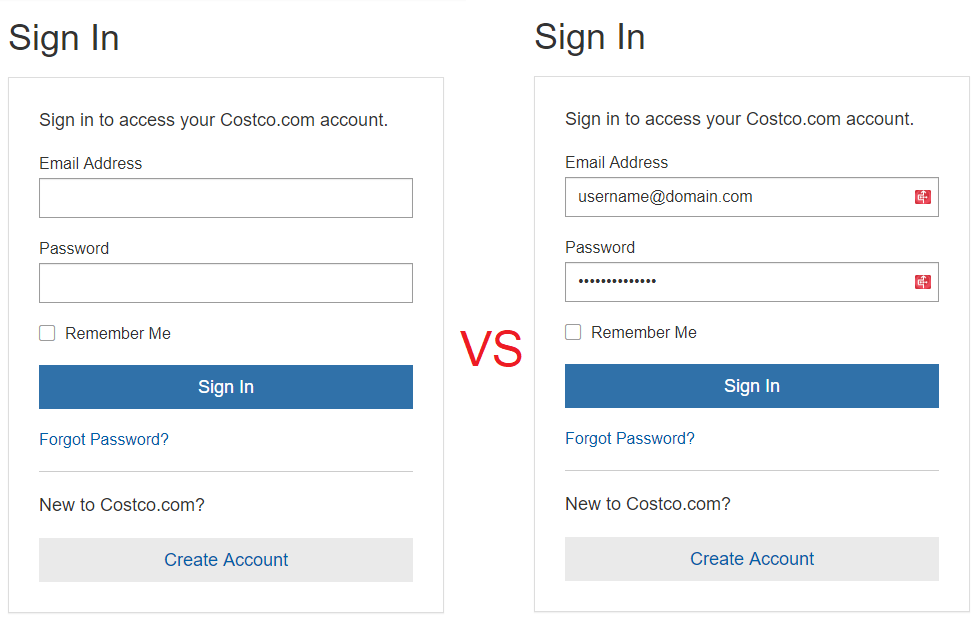Click Password label above the masked dots
The width and height of the screenshot is (976, 617).
[600, 247]
